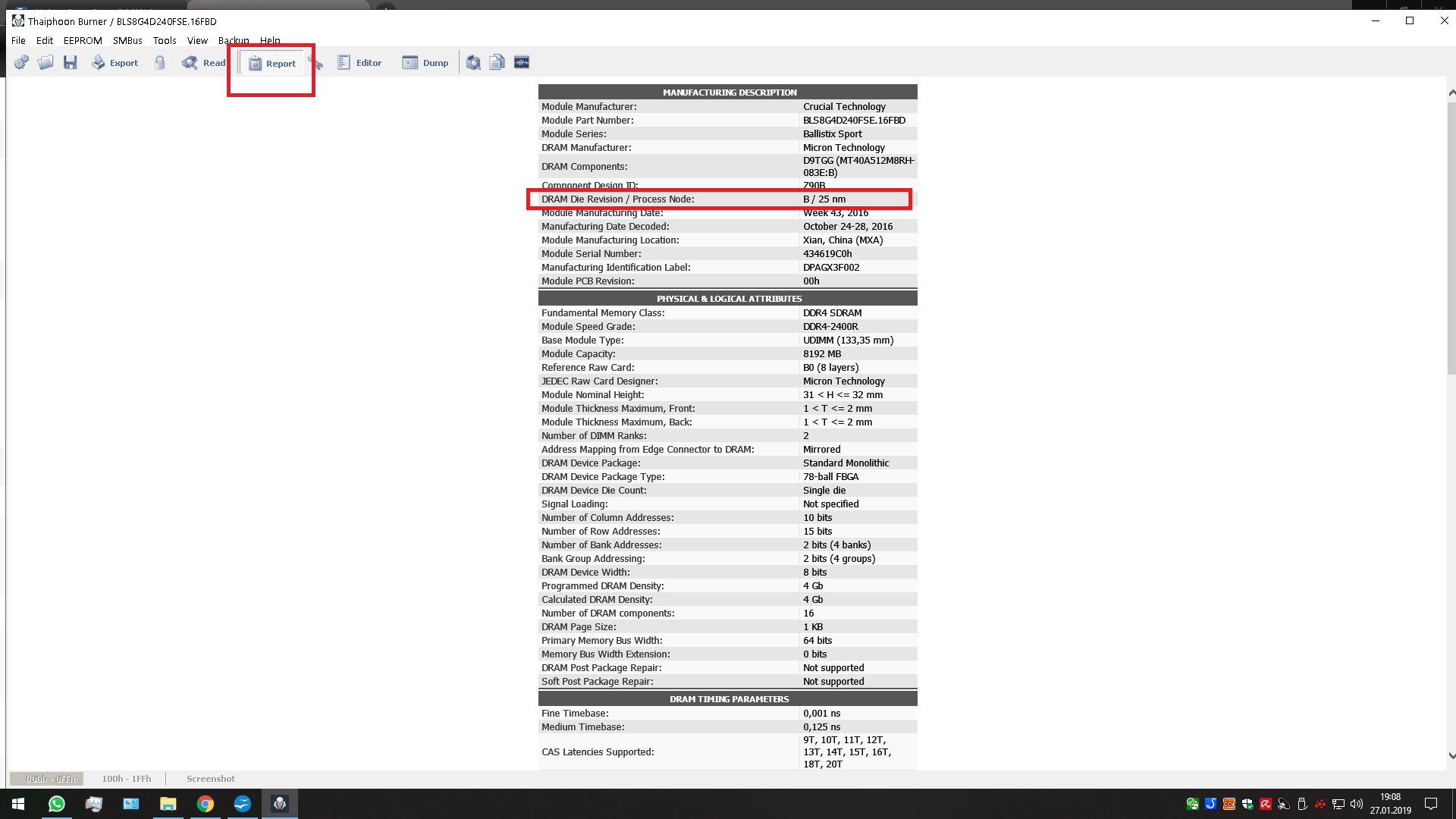
Task: Open Windows Security shield tray icon
Action: tap(1247, 804)
